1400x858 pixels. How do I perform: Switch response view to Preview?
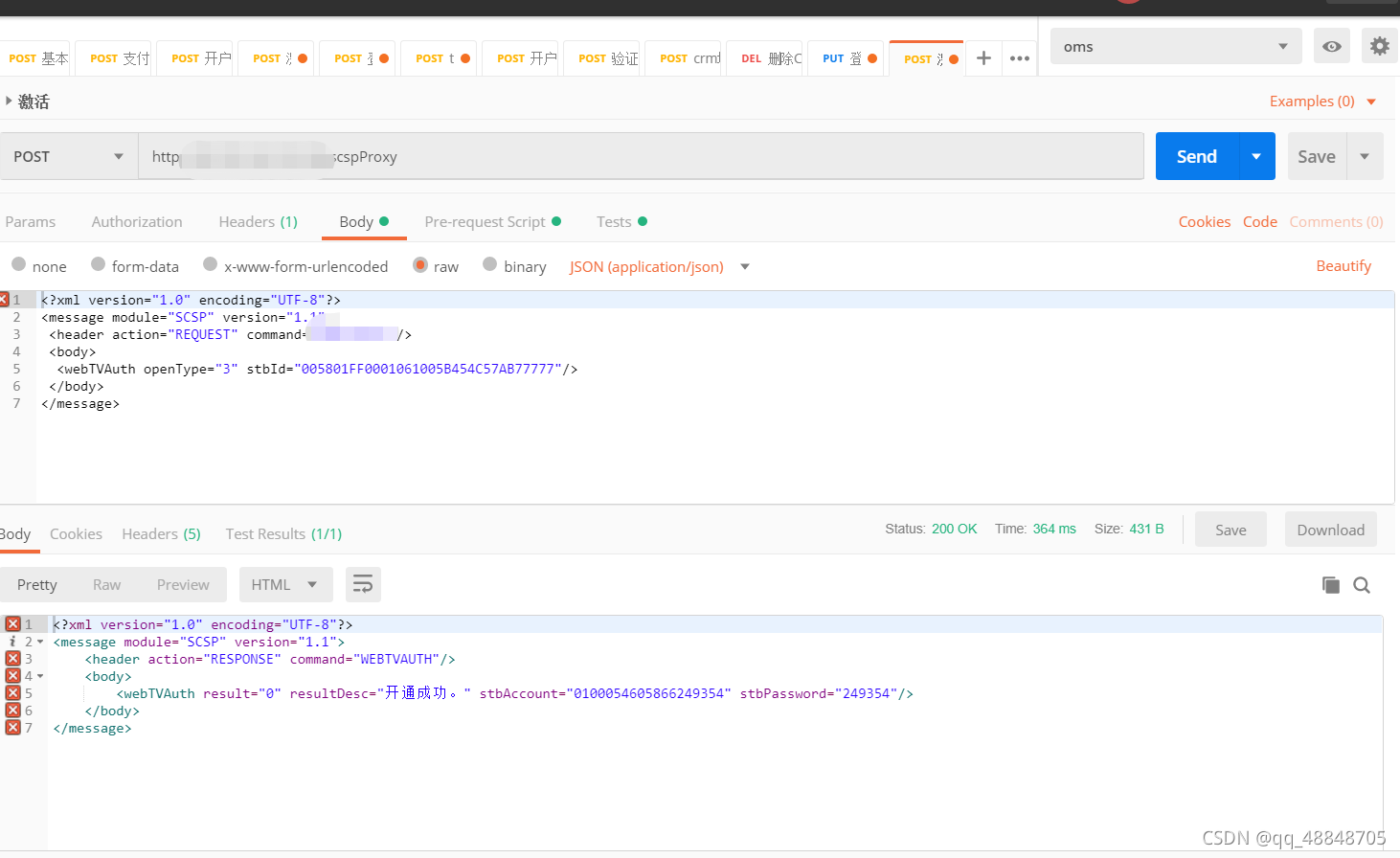[x=183, y=584]
